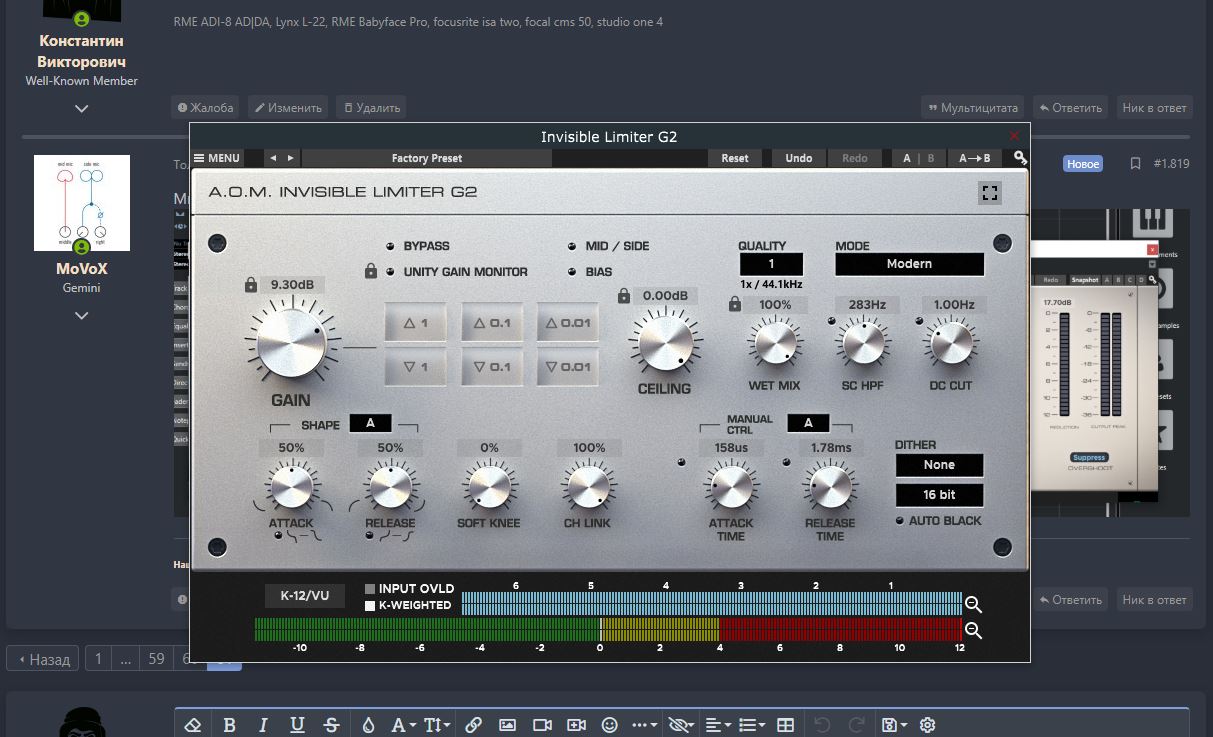Decrease gain by 0.01 with down triangle button
The image size is (1213, 737).
[x=568, y=367]
